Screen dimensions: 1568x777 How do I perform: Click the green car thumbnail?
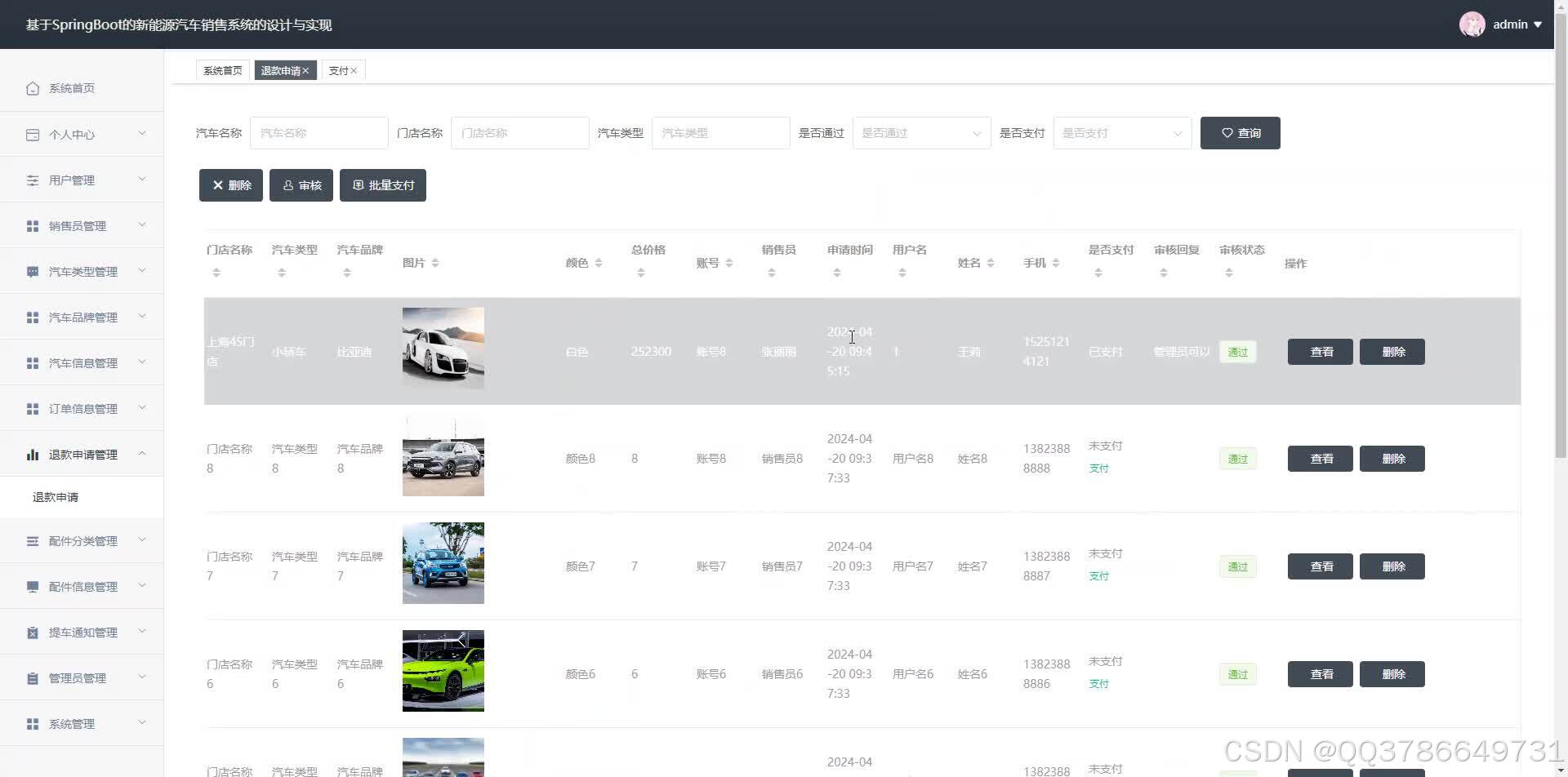click(443, 671)
